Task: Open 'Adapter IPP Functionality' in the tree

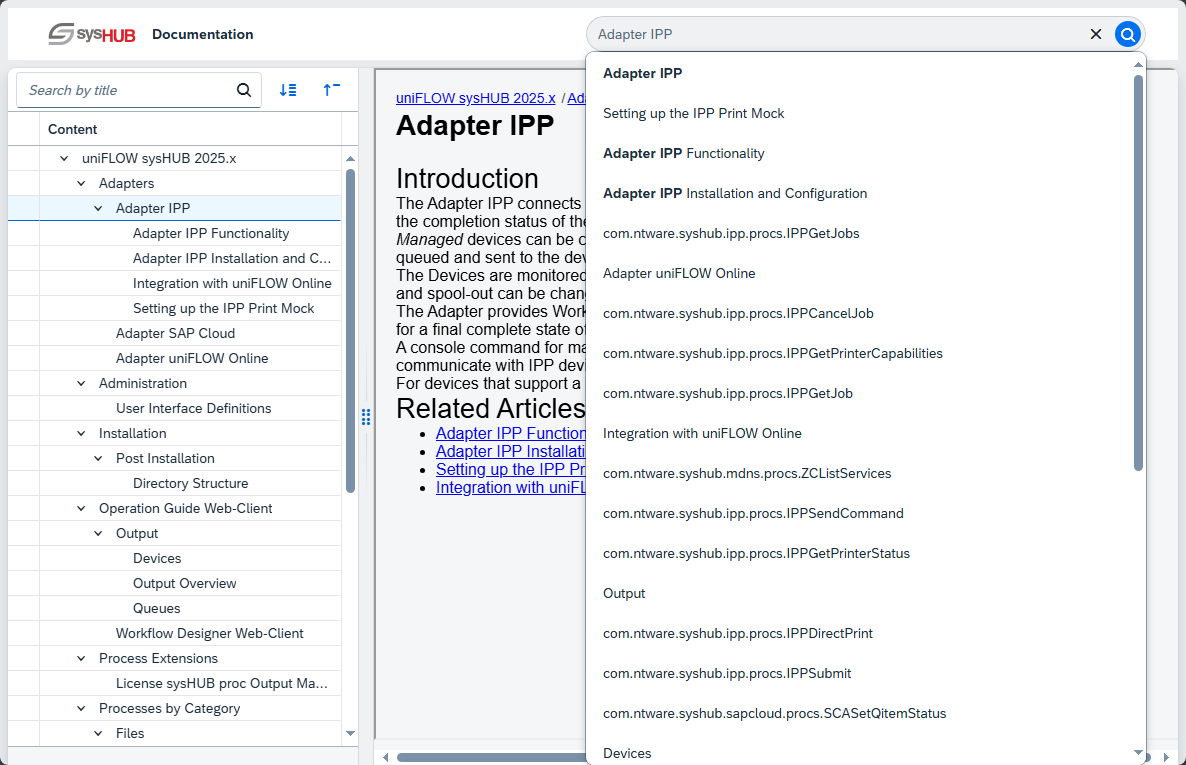Action: tap(210, 233)
